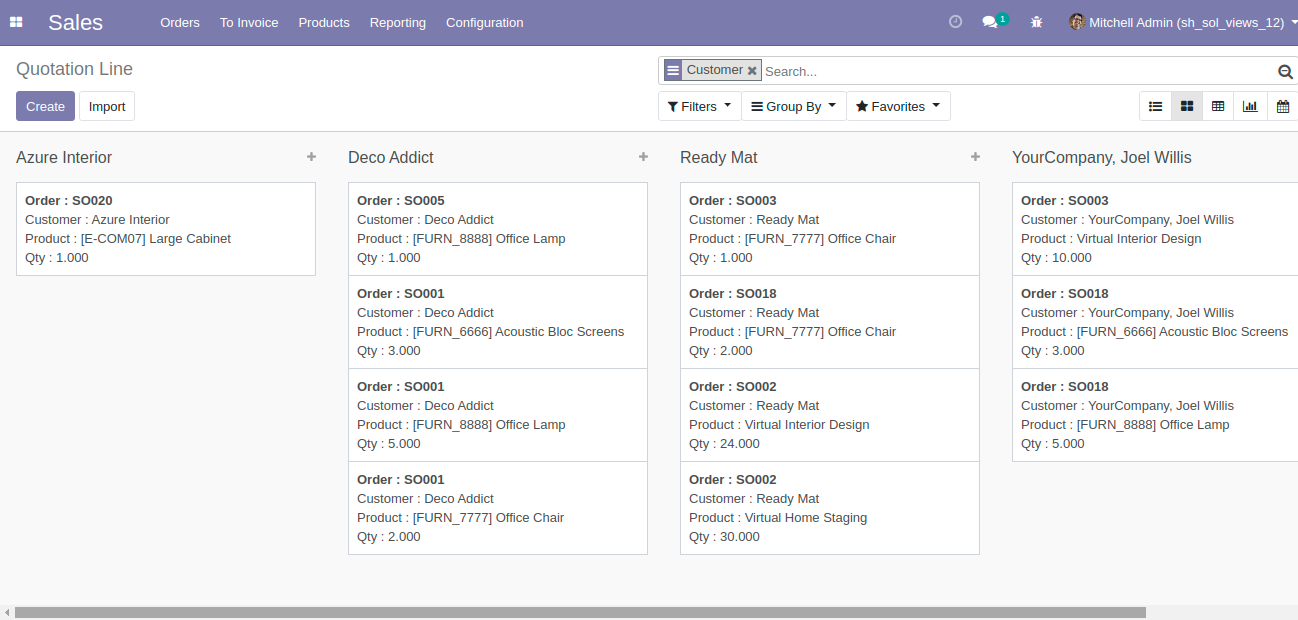
Task: Click the Azure Interior column header
Action: [x=64, y=157]
